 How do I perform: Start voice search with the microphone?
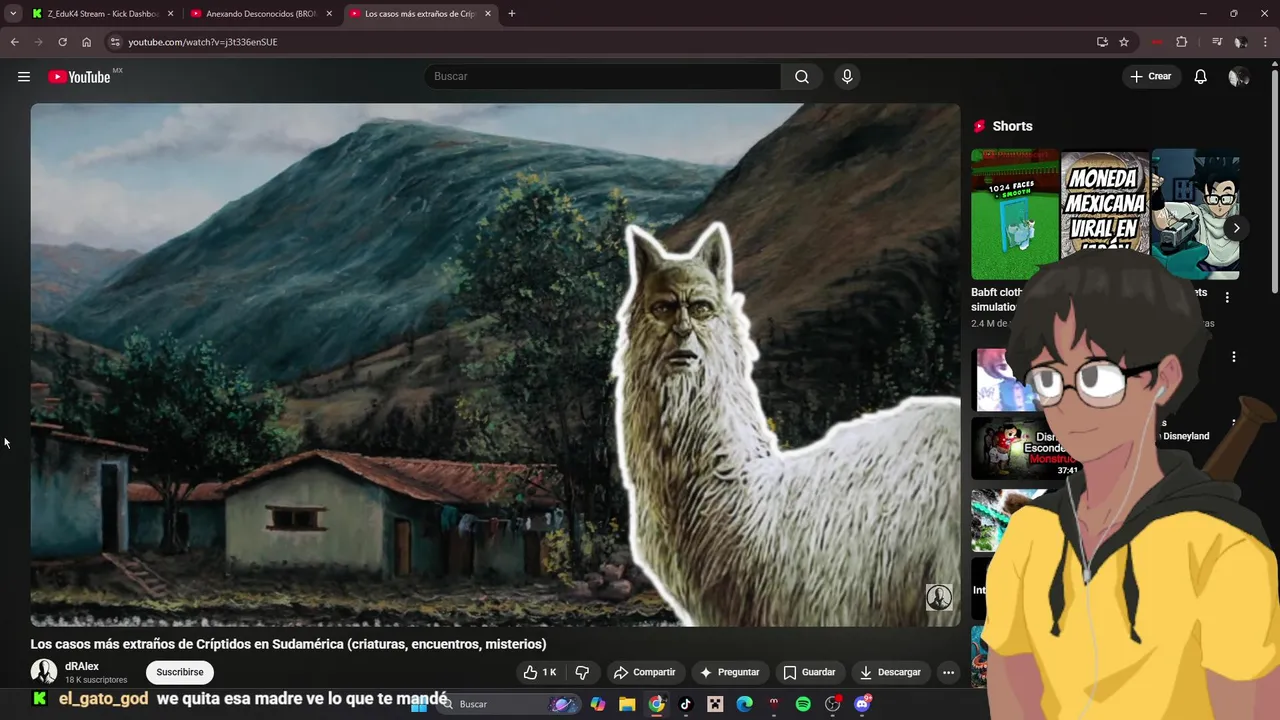[847, 77]
